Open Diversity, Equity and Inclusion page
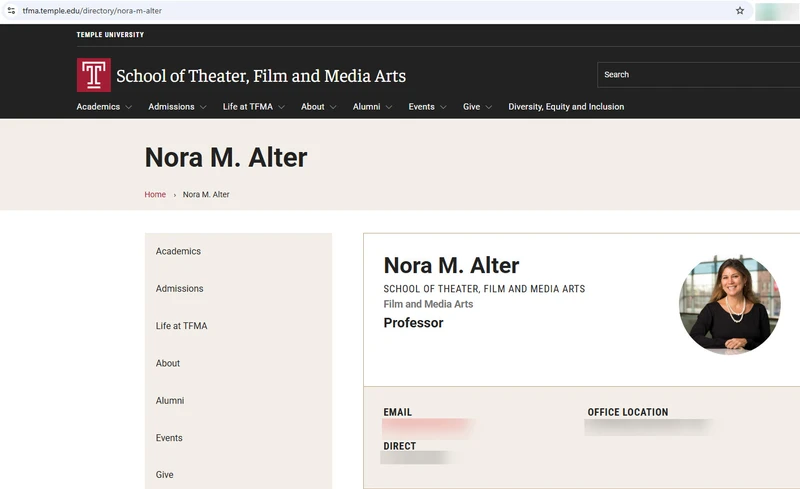Image resolution: width=800 pixels, height=489 pixels. [566, 107]
